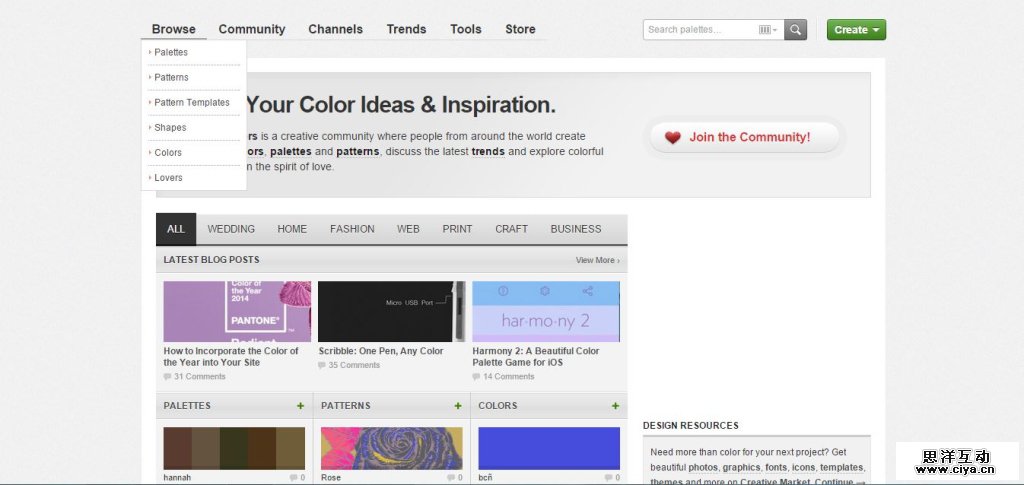The height and width of the screenshot is (485, 1024).
Task: Click the plus icon in the Patterns header
Action: tap(458, 406)
